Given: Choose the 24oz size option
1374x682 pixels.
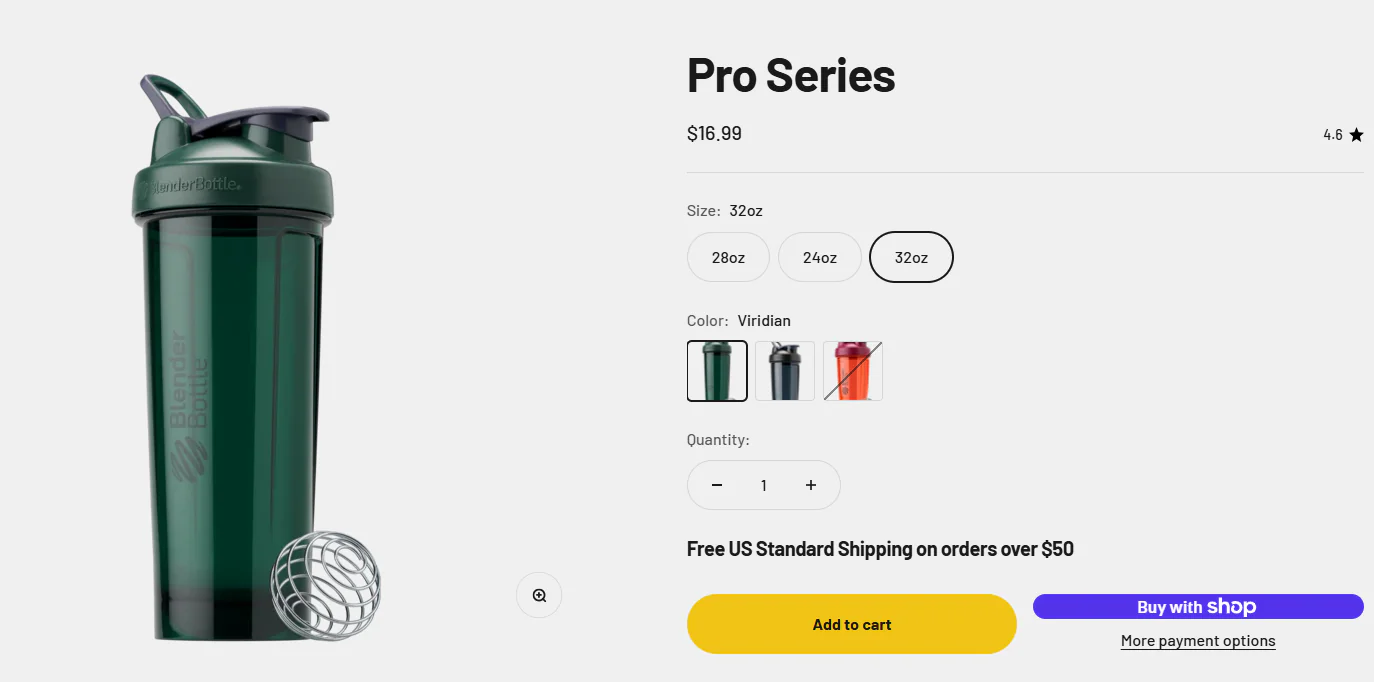Looking at the screenshot, I should click(820, 257).
